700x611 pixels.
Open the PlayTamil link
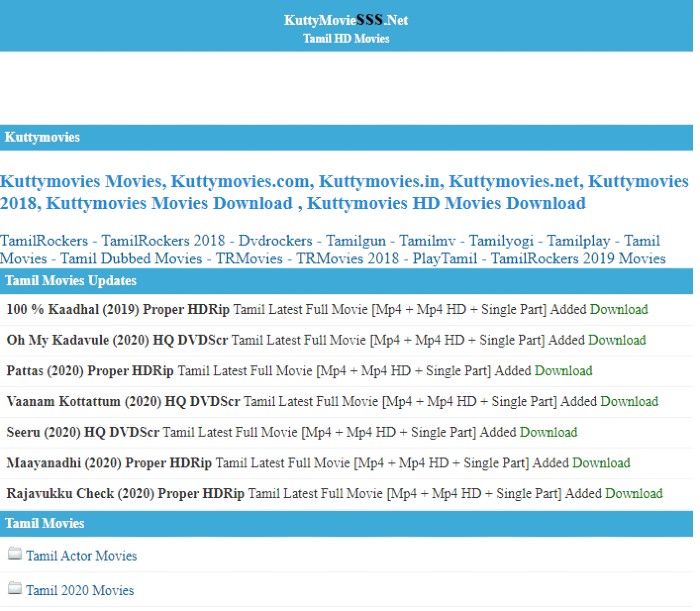pos(445,258)
